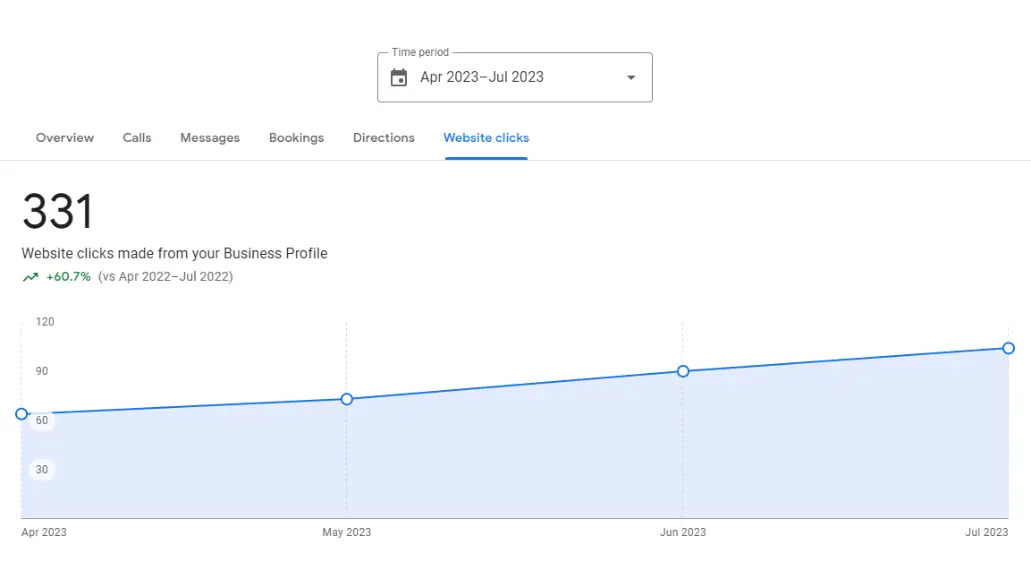Click the 90 y-axis label

pos(41,371)
